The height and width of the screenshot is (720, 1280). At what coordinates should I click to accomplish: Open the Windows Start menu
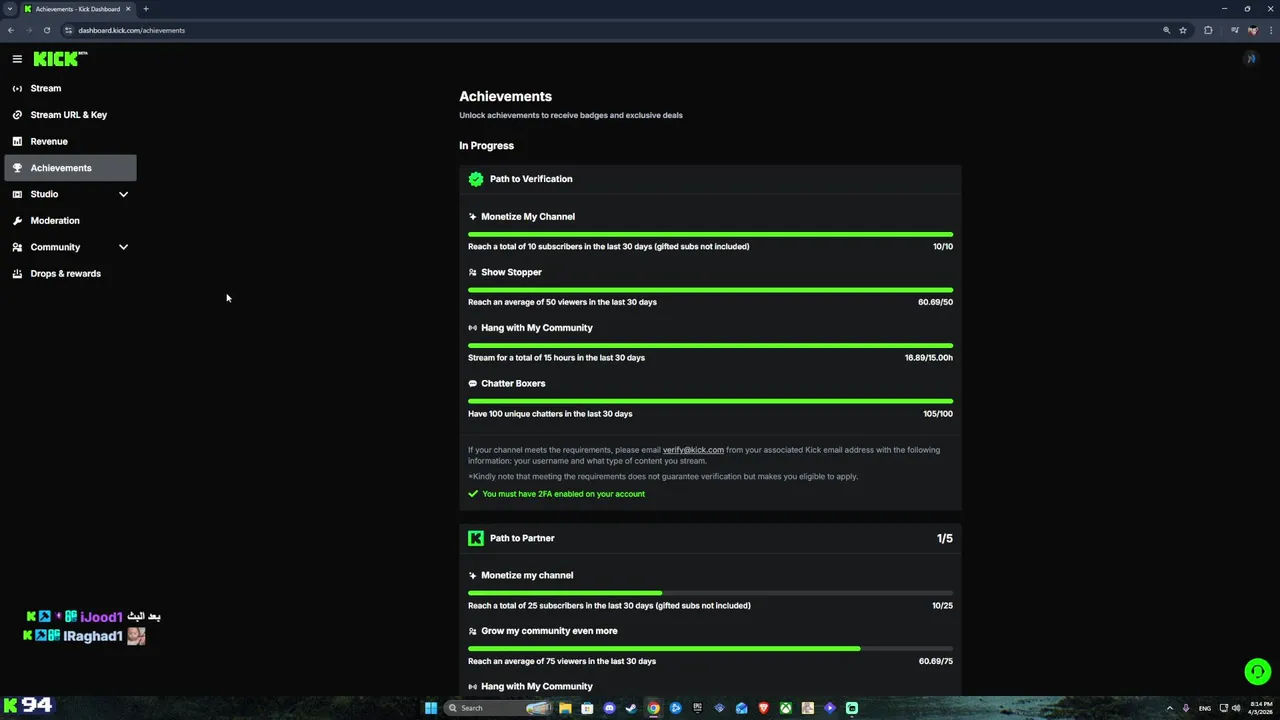431,708
